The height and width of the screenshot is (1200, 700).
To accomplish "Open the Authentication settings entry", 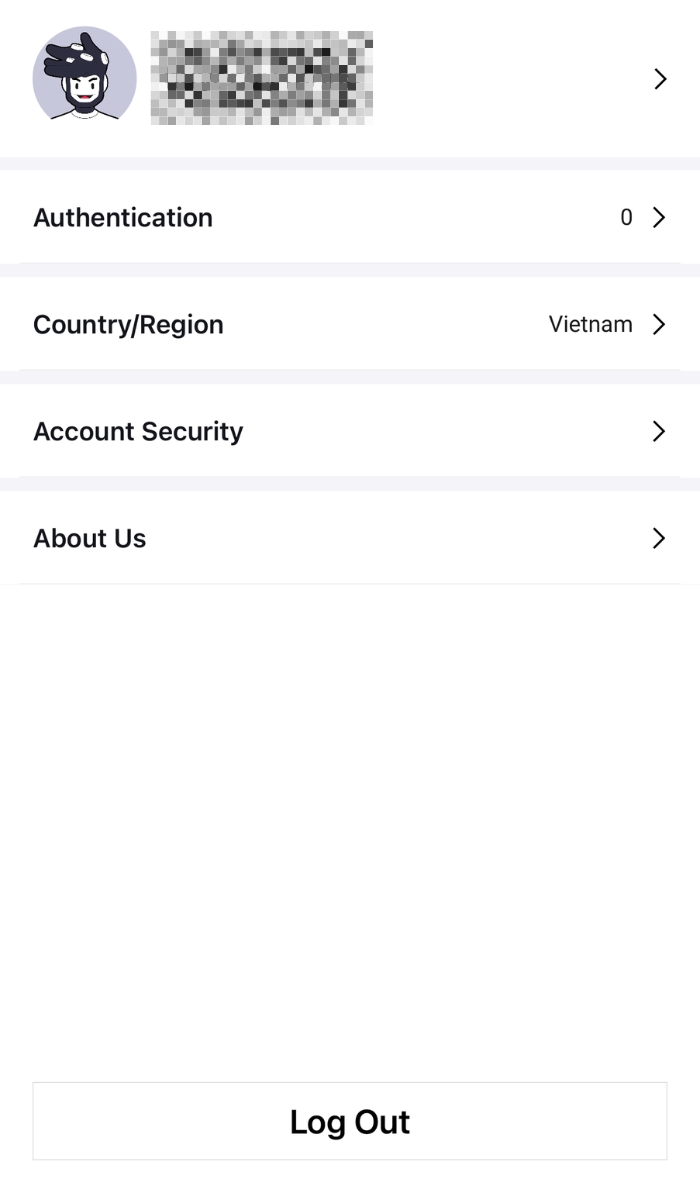I will pyautogui.click(x=123, y=217).
